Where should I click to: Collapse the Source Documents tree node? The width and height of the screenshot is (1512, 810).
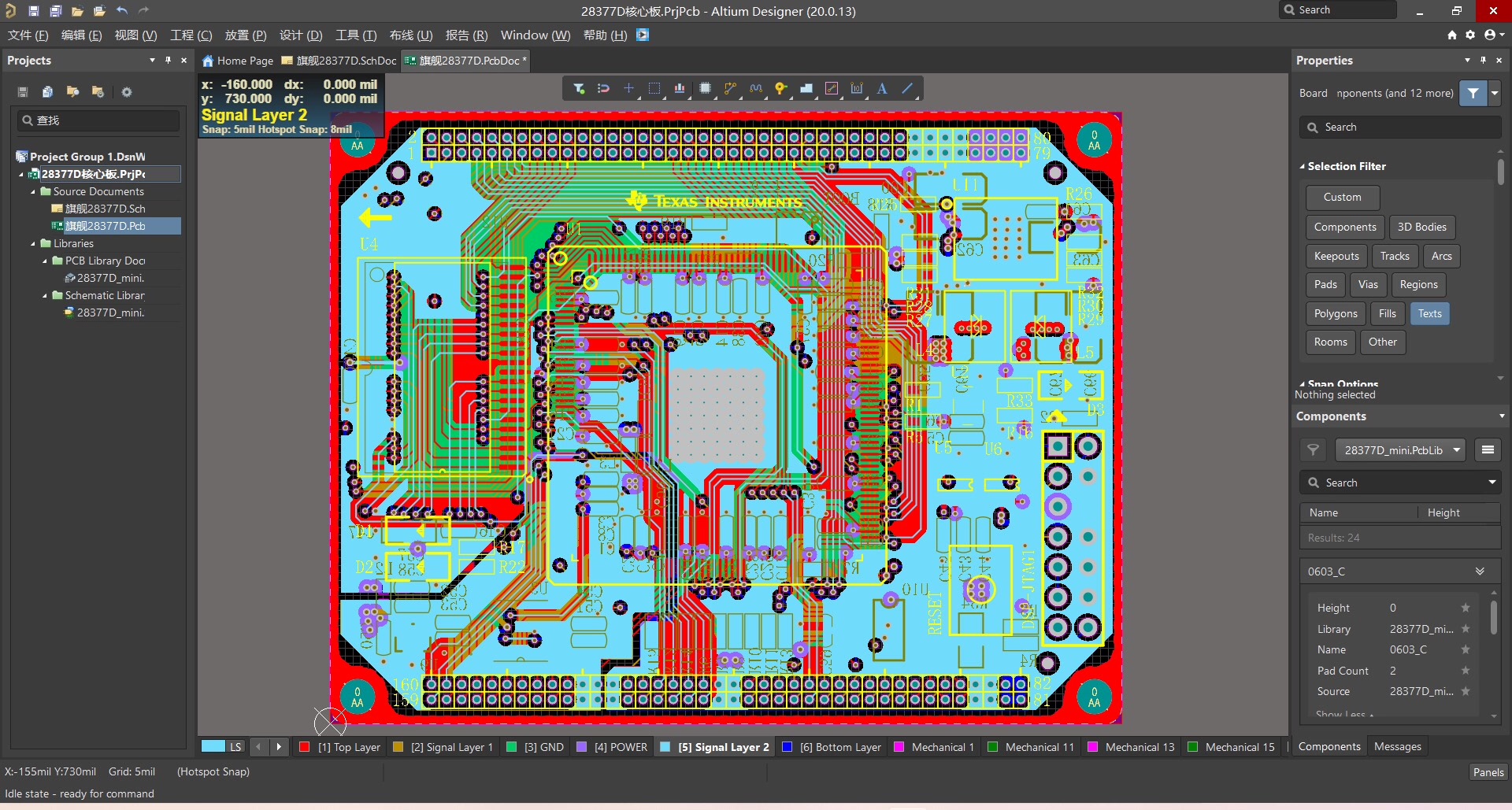coord(33,192)
